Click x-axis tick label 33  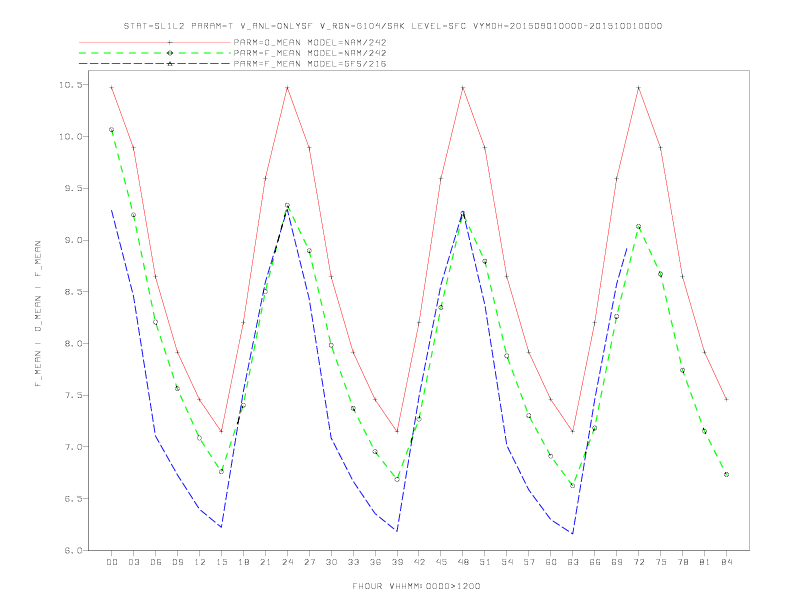[353, 562]
